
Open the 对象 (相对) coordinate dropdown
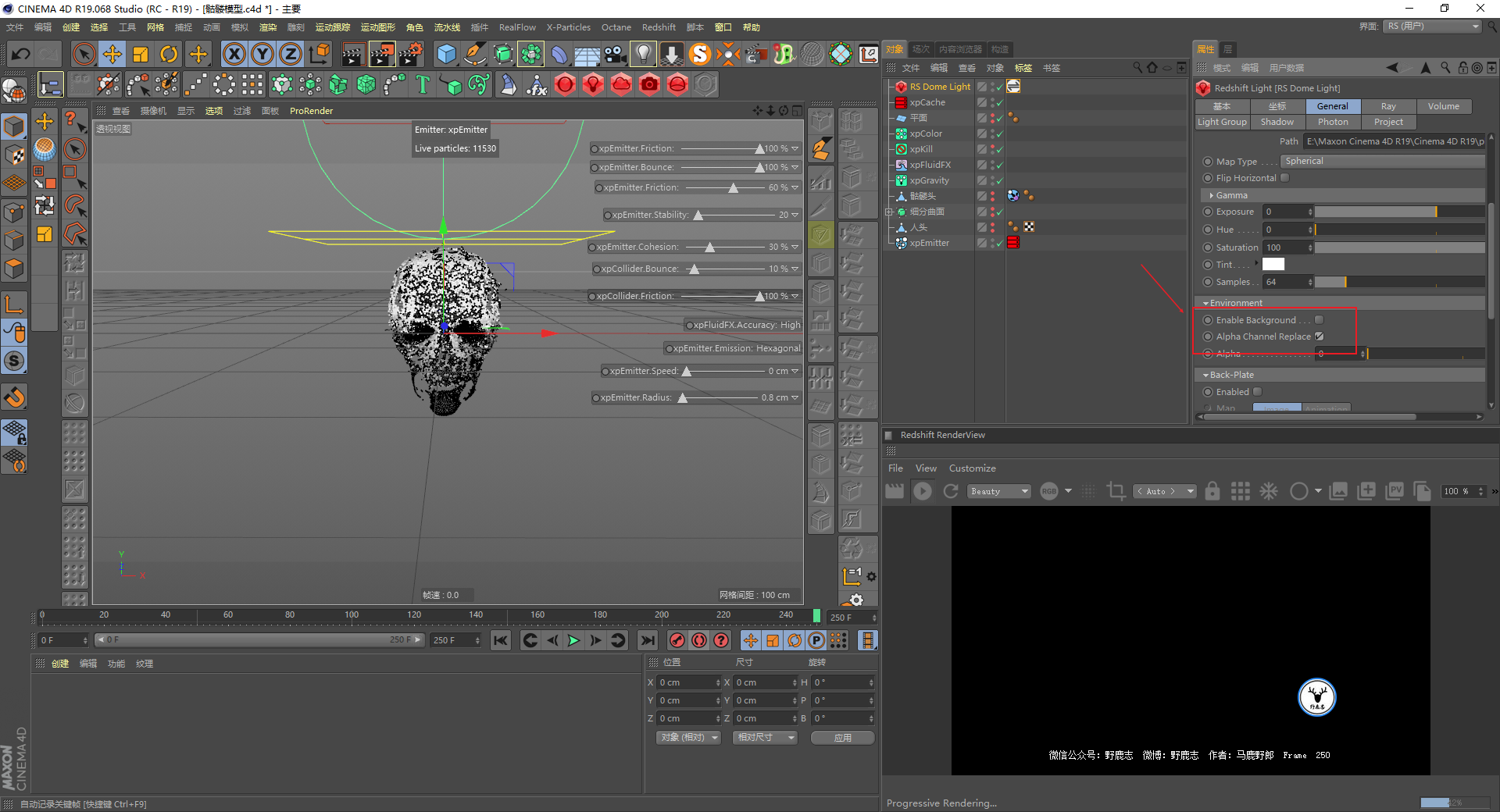(x=688, y=738)
